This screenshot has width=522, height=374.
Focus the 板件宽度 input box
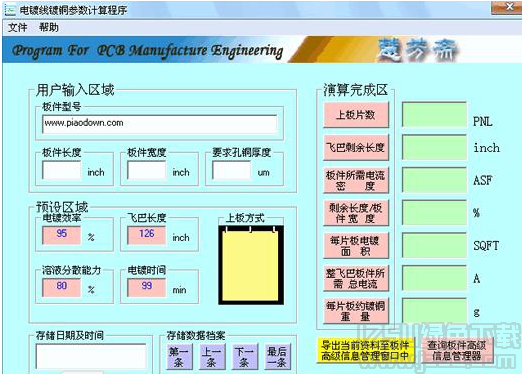point(147,170)
